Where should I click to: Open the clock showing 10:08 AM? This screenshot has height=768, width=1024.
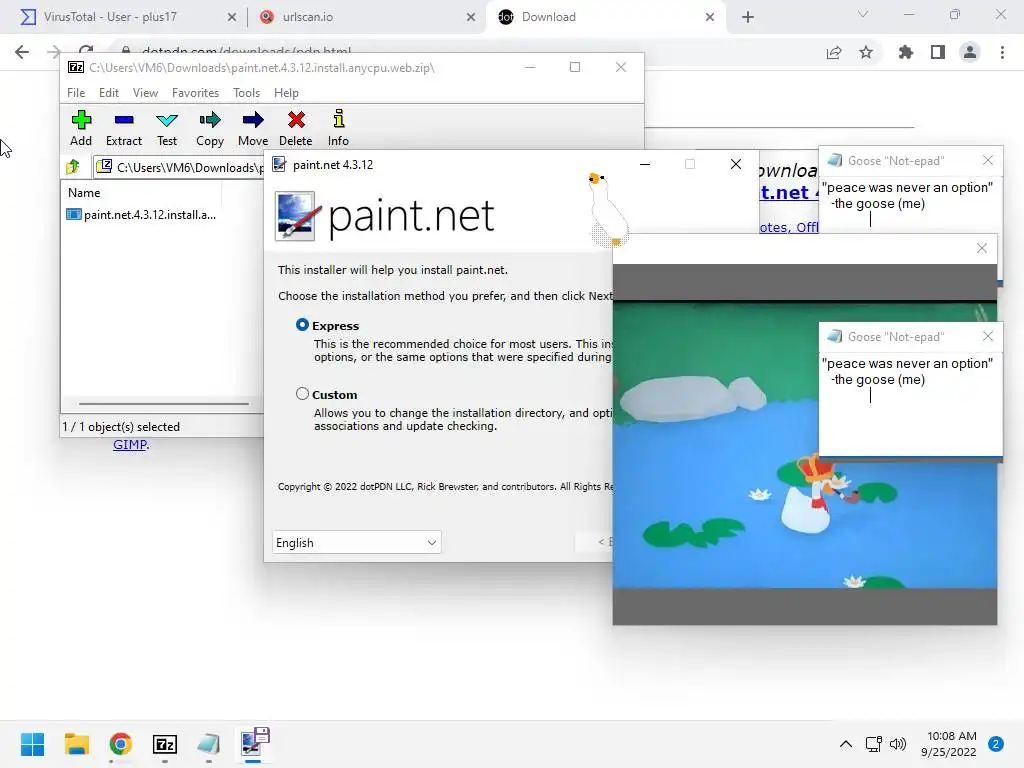949,744
